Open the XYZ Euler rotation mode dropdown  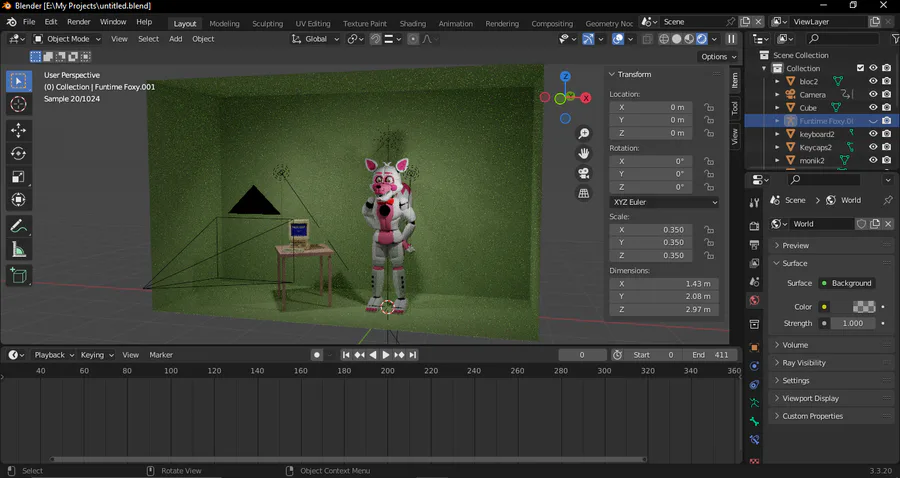point(664,202)
